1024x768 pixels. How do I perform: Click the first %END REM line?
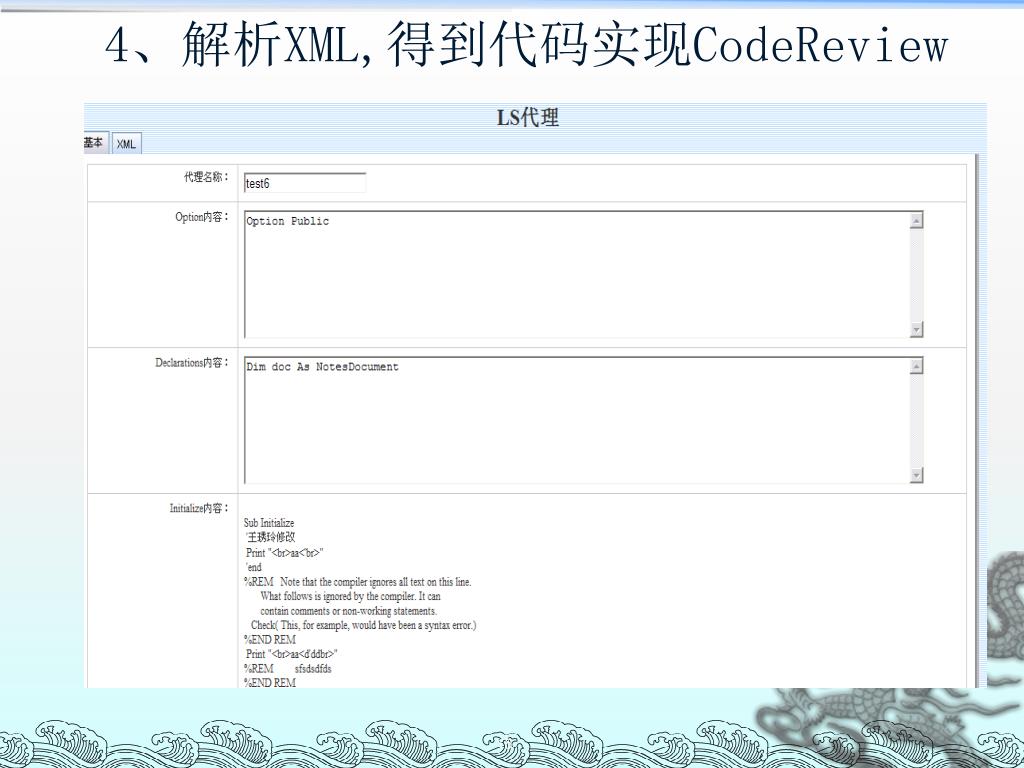click(270, 639)
